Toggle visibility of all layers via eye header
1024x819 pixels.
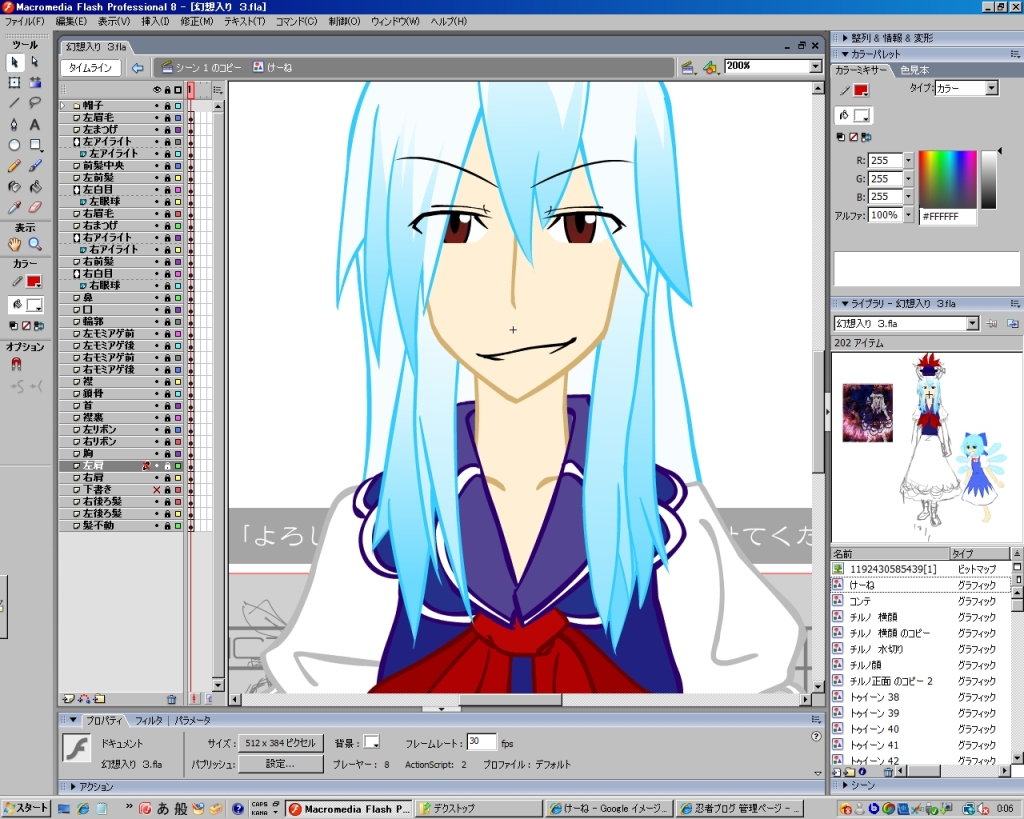click(x=157, y=89)
